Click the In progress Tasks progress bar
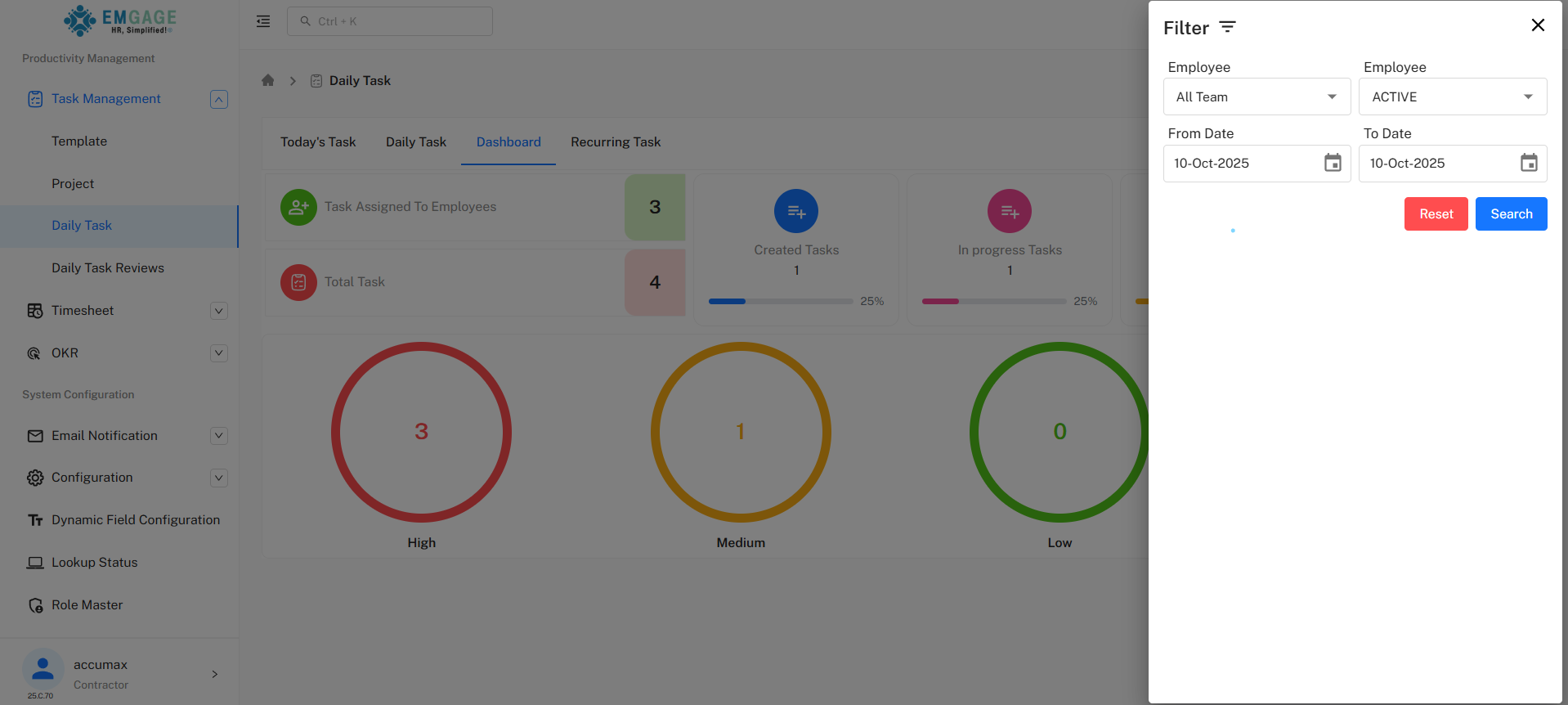 (994, 301)
